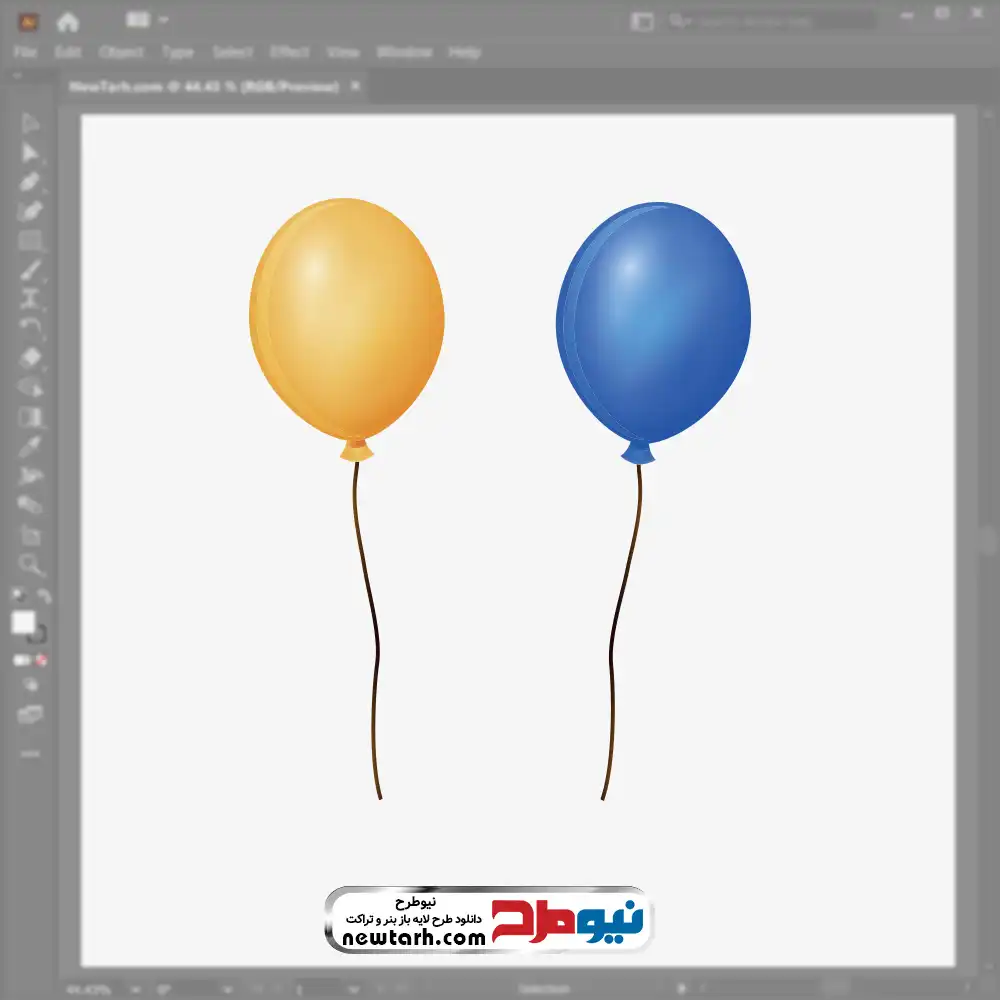Open zoom level dropdown in status bar
This screenshot has width=1000, height=1000.
click(133, 989)
